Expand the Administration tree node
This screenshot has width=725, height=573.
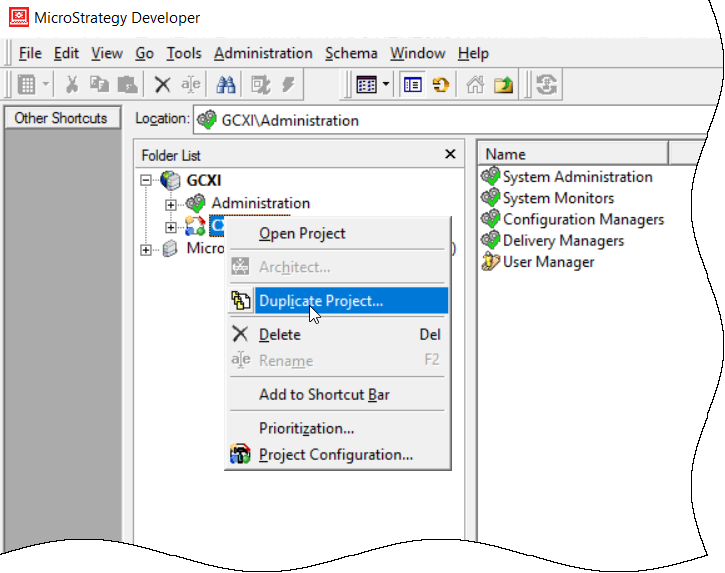[x=171, y=204]
